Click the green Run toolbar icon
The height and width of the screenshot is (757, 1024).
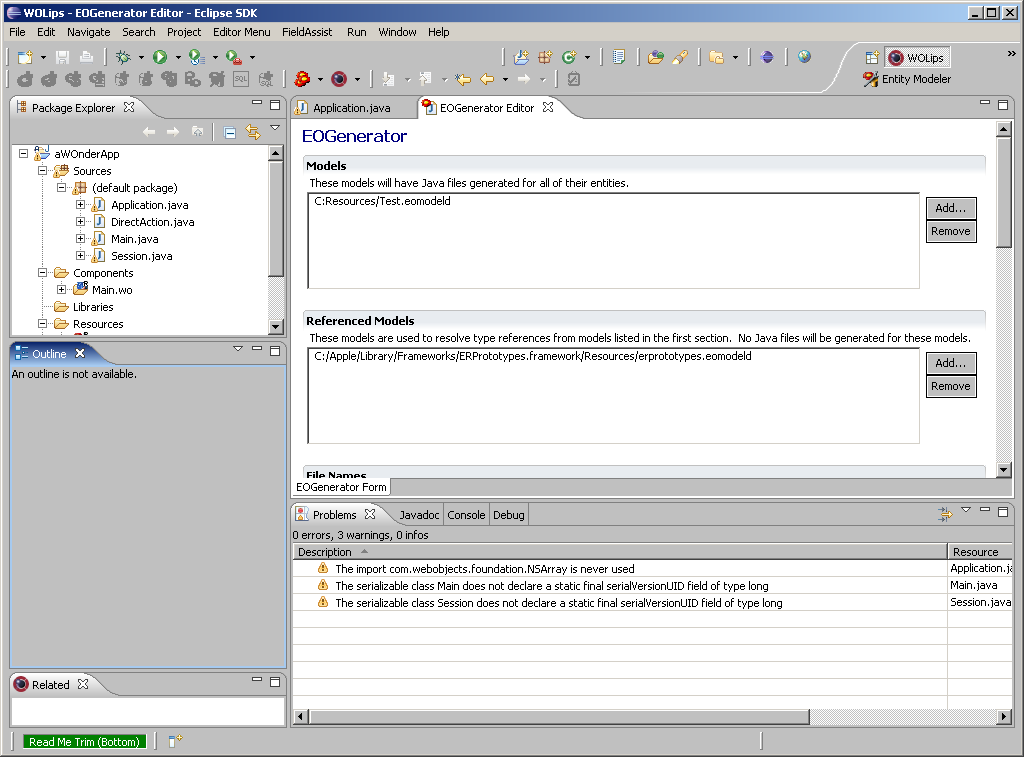[160, 57]
